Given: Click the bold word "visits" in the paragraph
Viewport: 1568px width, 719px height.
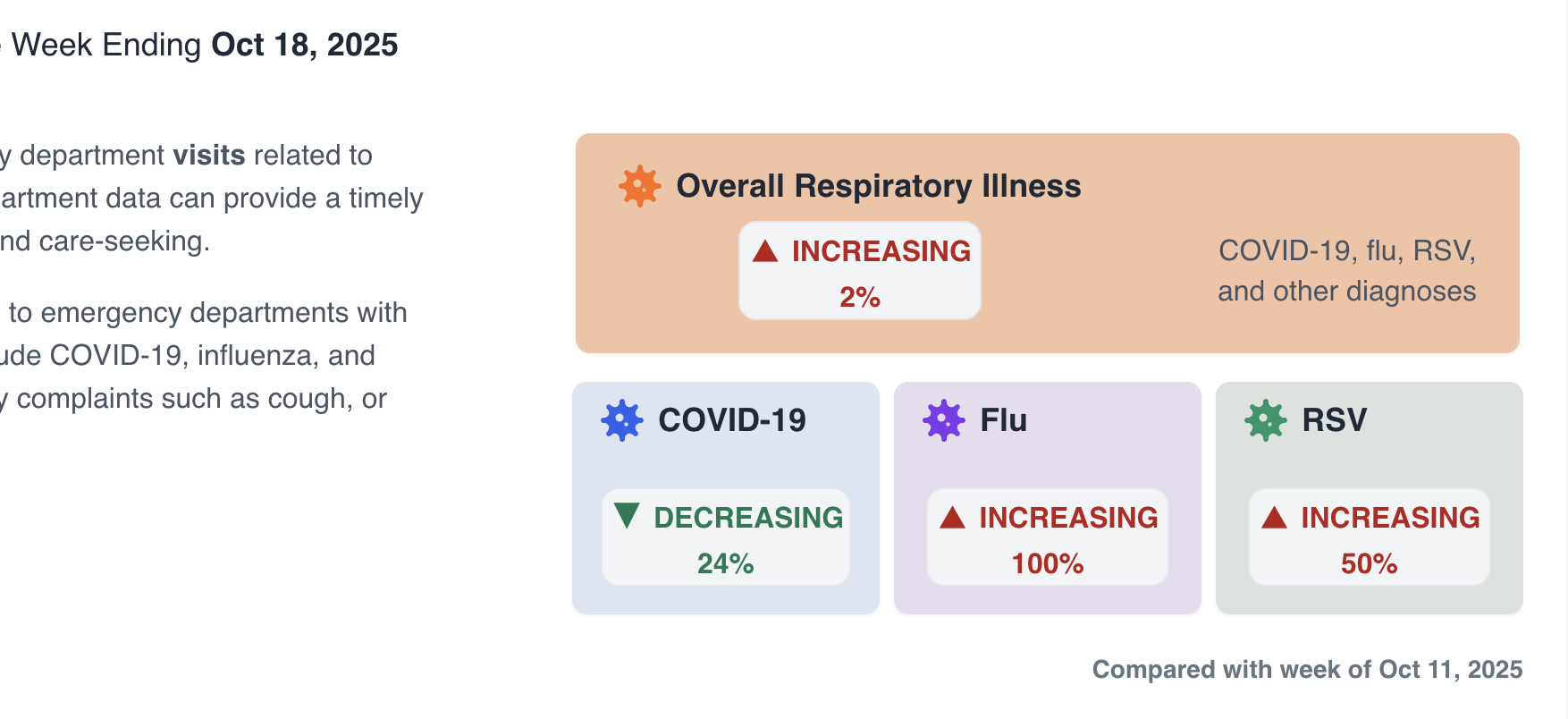Looking at the screenshot, I should (x=209, y=156).
